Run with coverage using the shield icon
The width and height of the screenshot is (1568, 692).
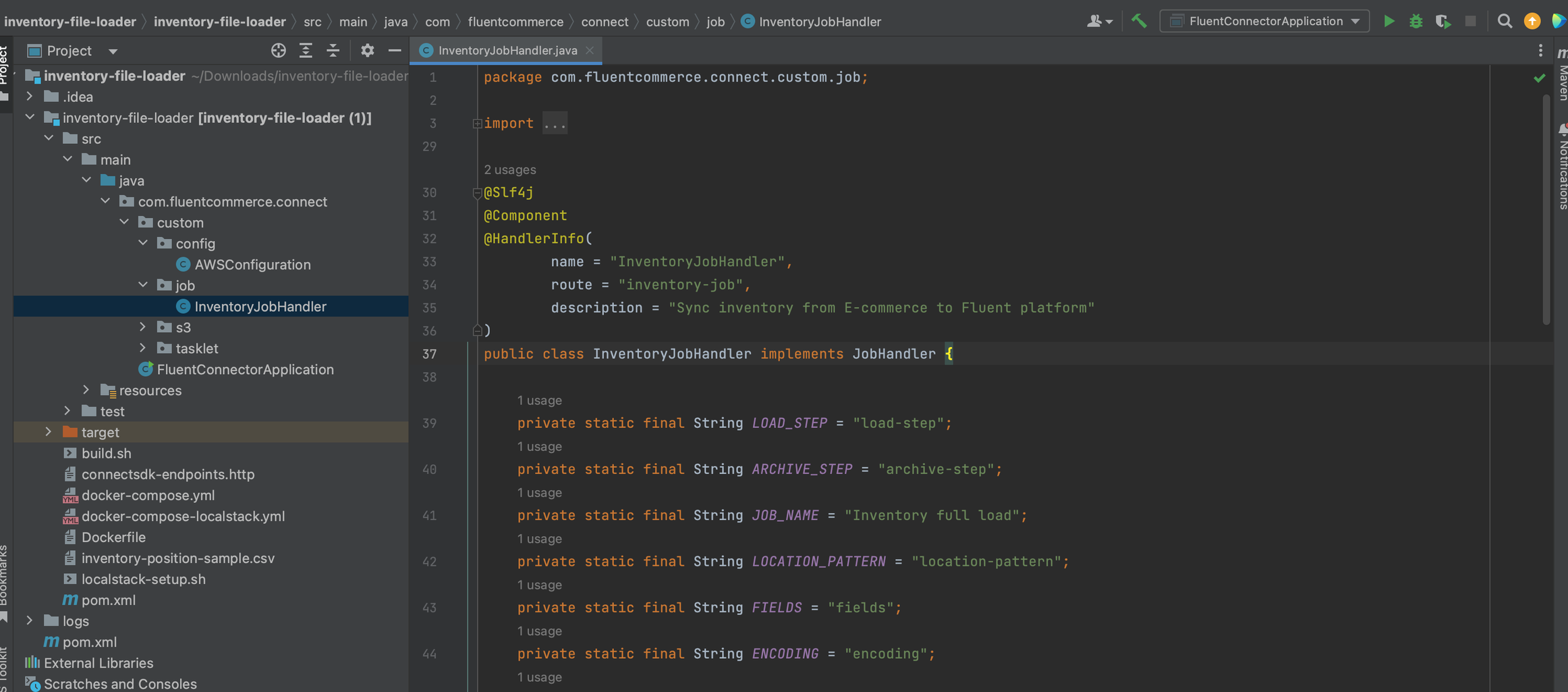tap(1443, 22)
